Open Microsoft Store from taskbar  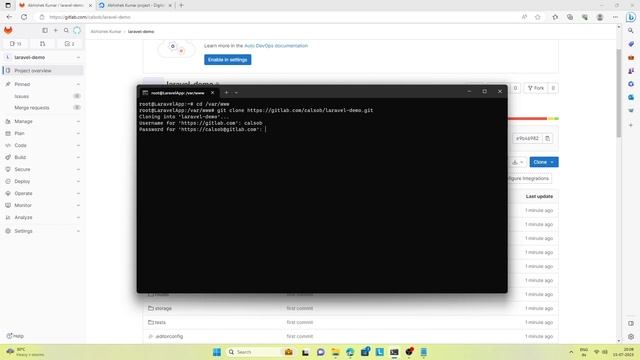[x=365, y=352]
